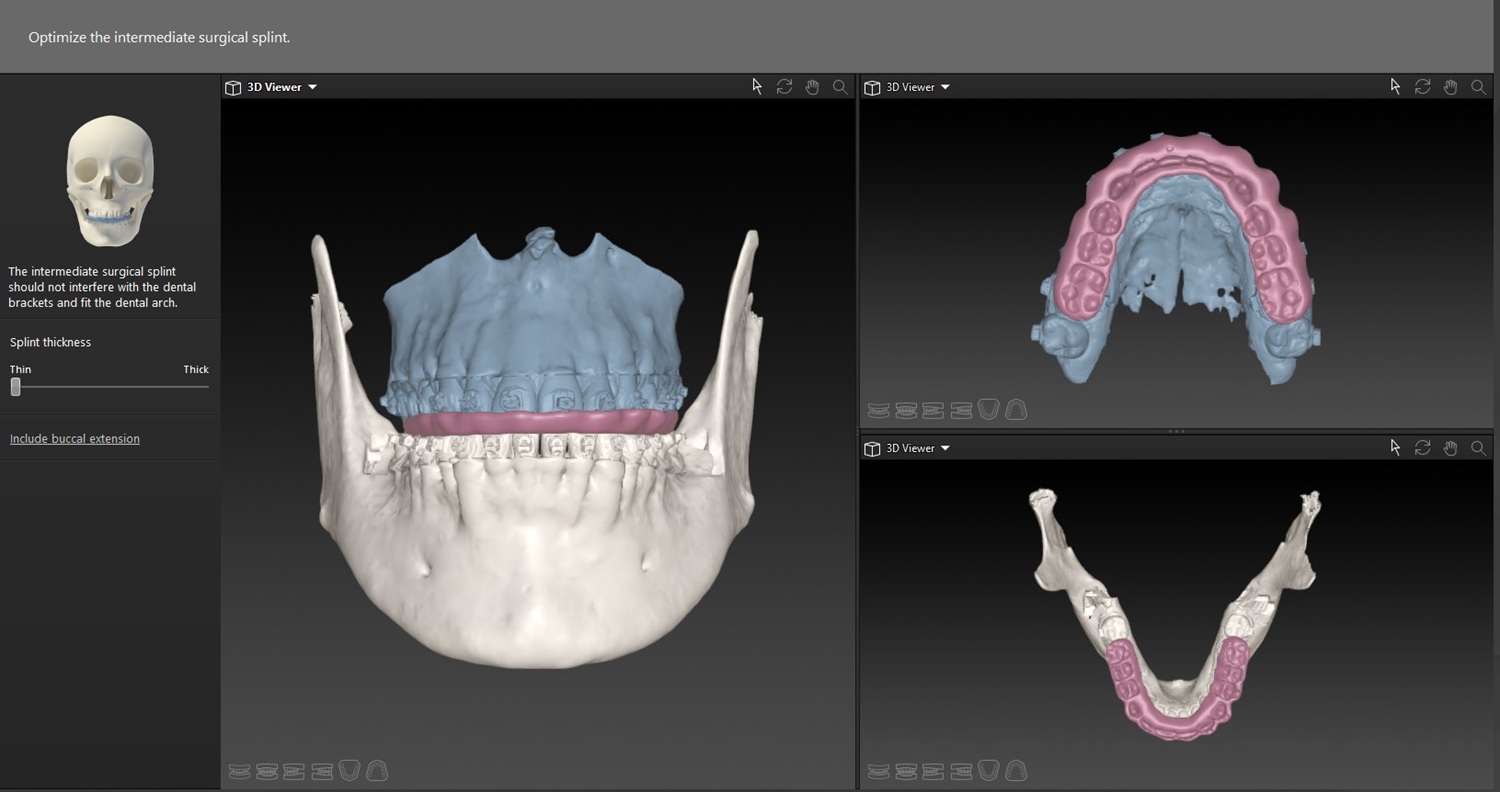
Task: Select the rotate tool in the main front viewer
Action: [x=784, y=87]
